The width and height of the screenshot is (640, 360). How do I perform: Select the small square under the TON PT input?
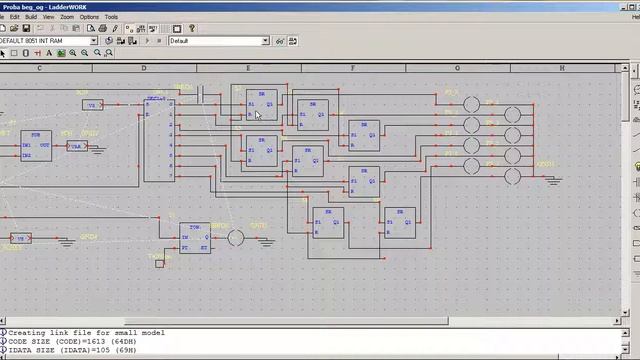pos(160,264)
